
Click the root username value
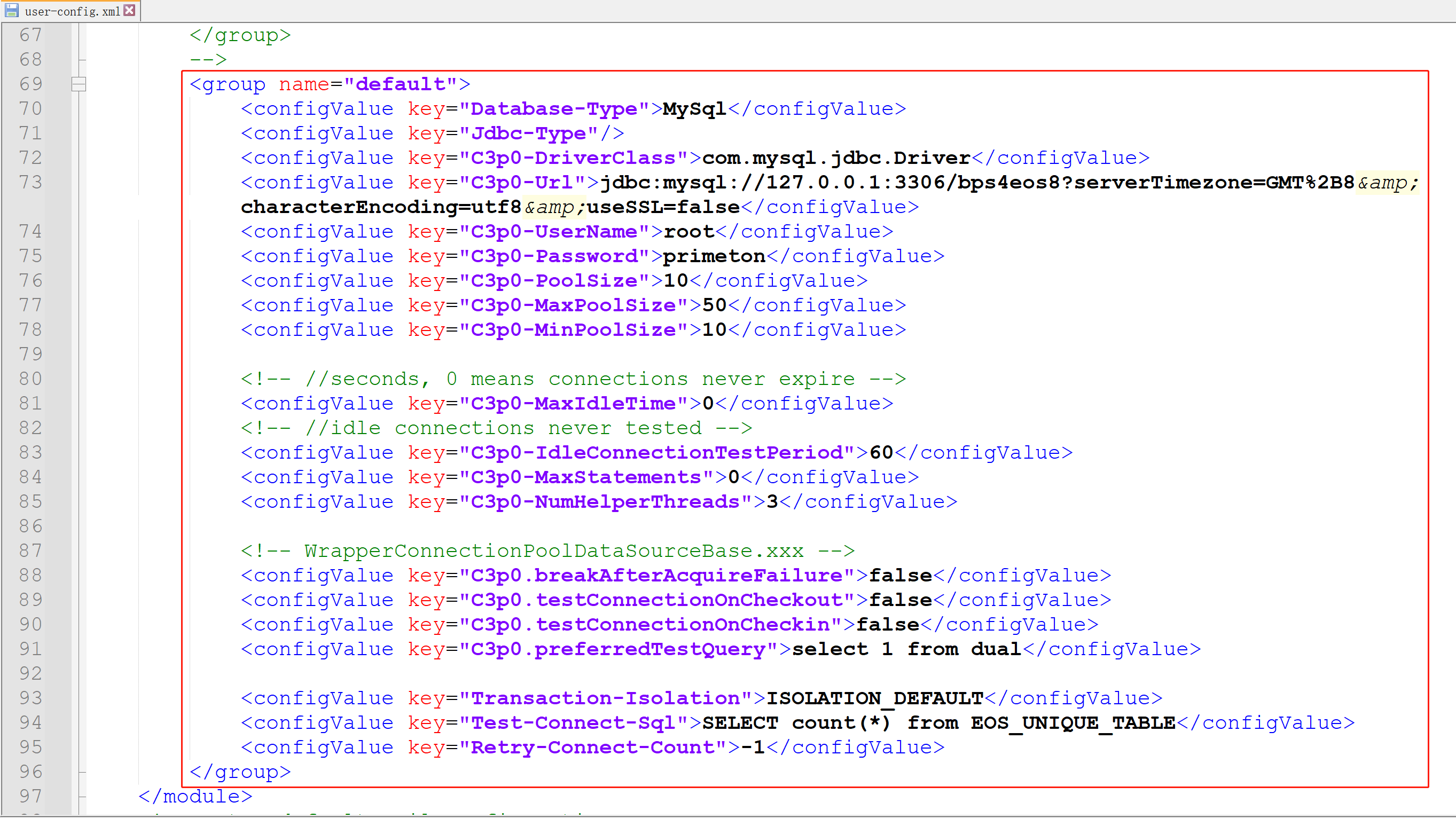tap(689, 232)
